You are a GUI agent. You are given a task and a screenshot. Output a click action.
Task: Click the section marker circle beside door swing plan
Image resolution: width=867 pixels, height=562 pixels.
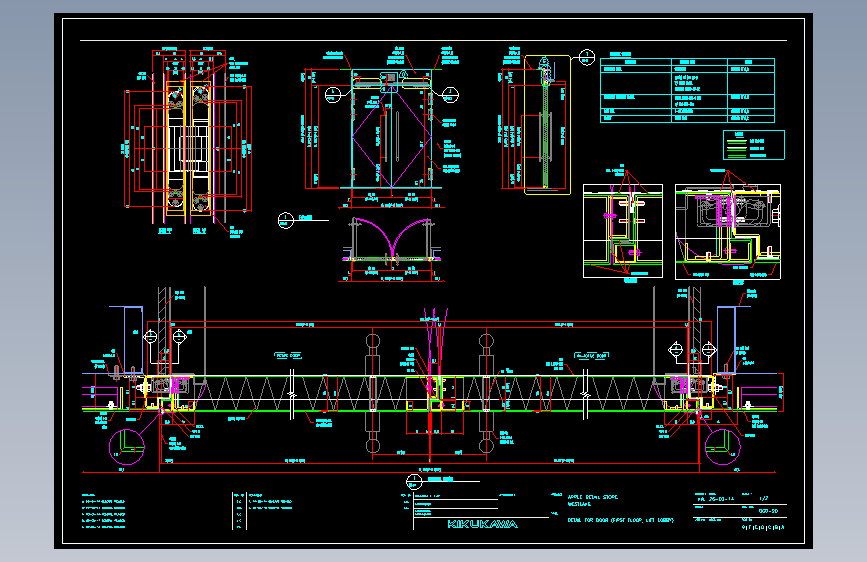[285, 221]
